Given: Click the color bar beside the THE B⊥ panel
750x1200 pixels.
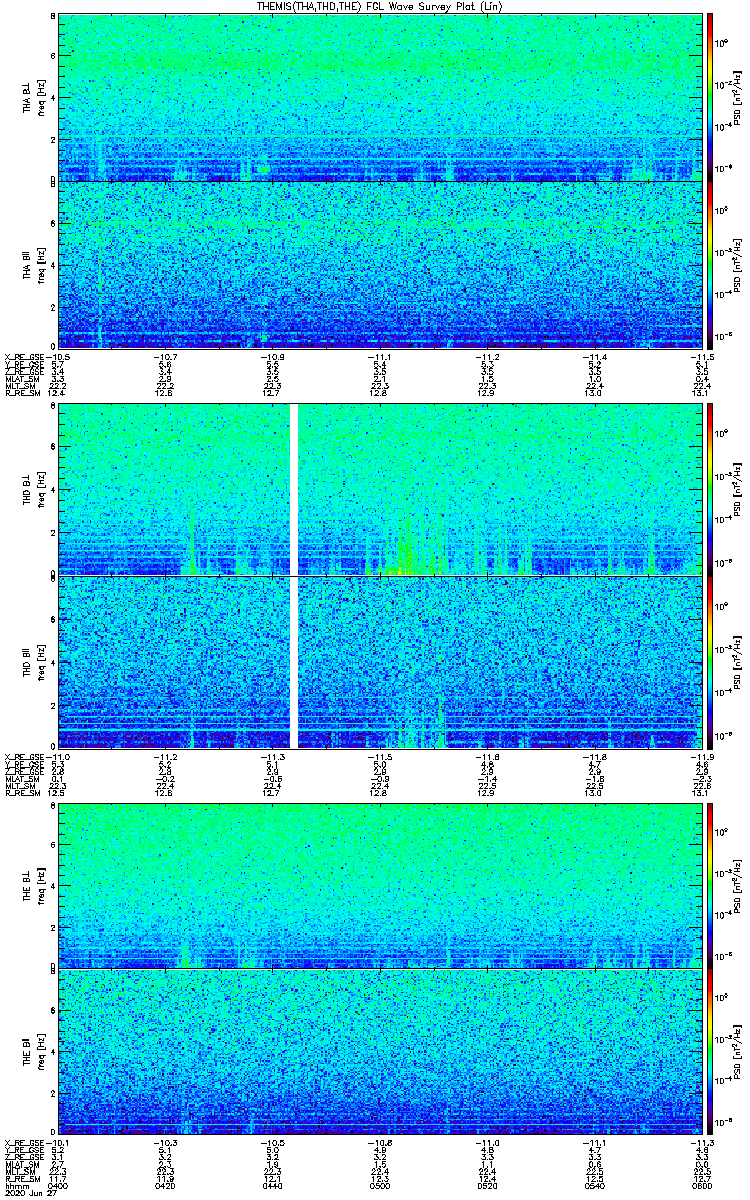Looking at the screenshot, I should coord(710,884).
